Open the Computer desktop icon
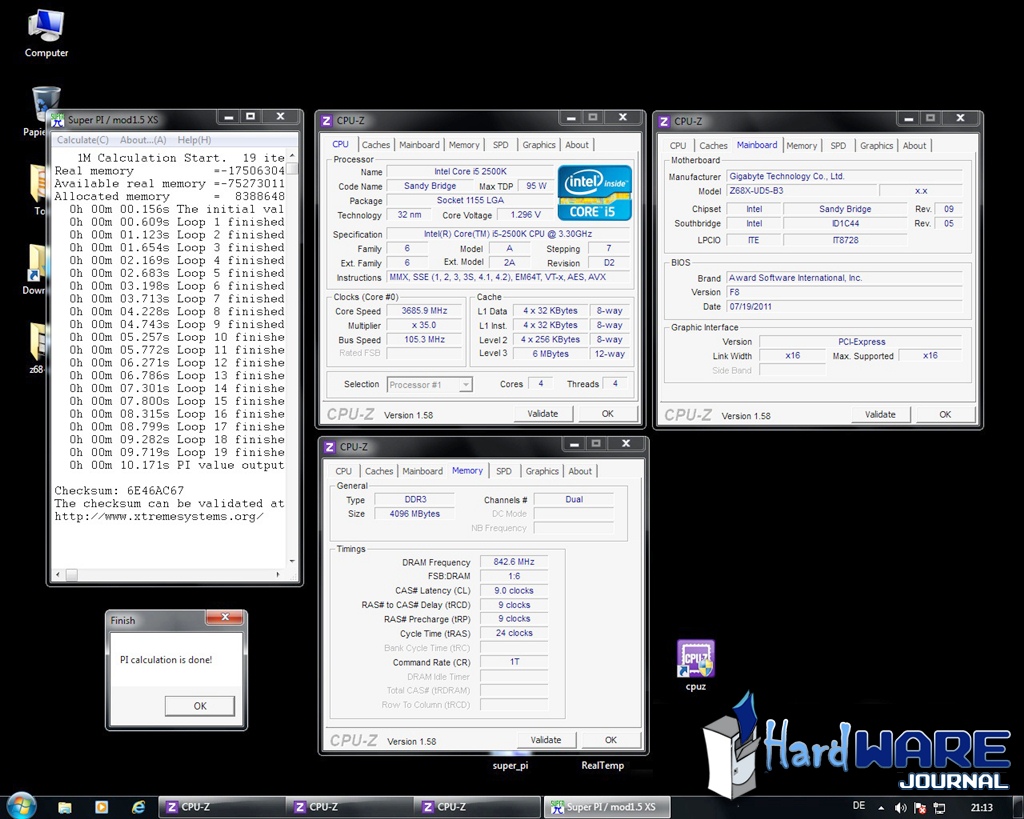 [x=46, y=28]
